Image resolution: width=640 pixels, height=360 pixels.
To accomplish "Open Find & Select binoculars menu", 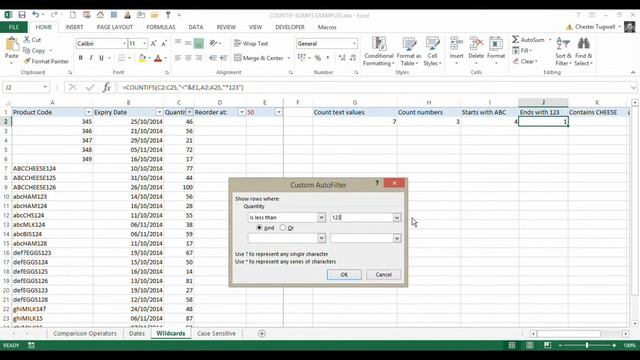I will (x=583, y=51).
